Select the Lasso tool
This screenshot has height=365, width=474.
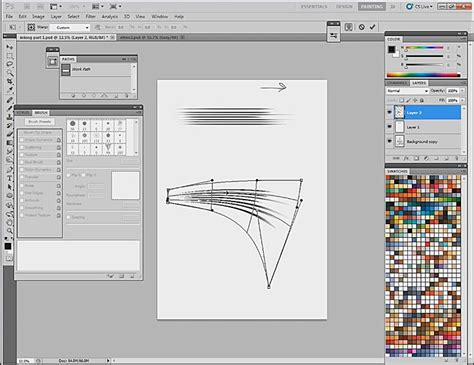[x=9, y=64]
